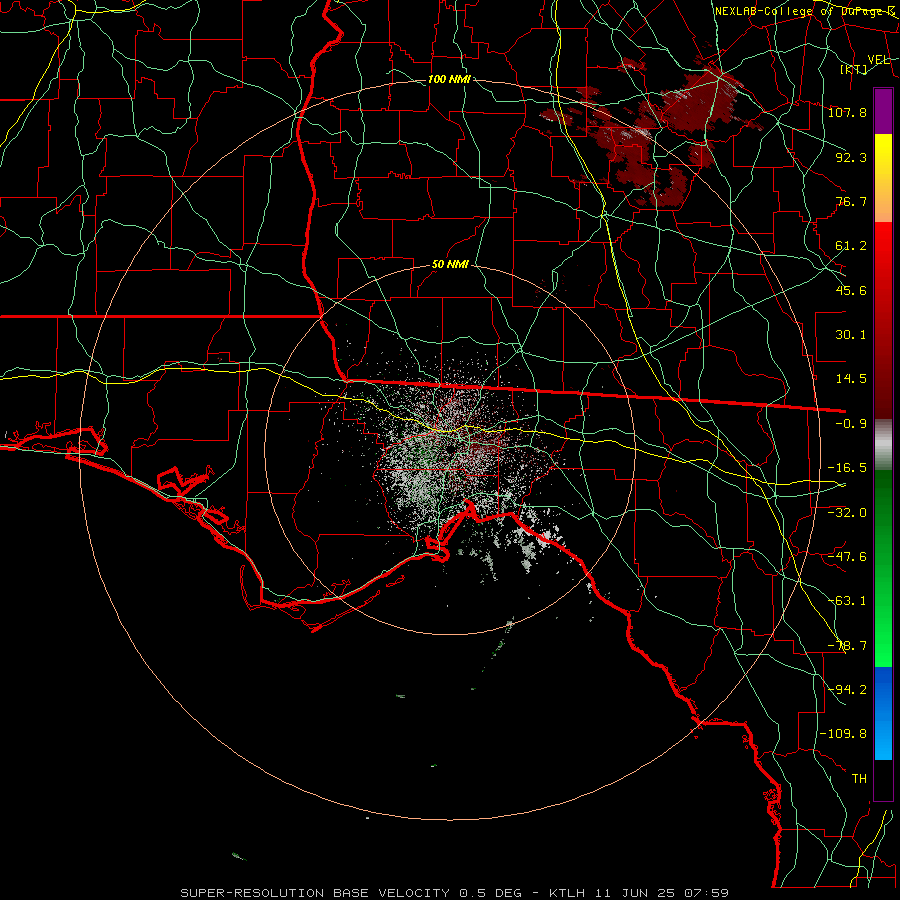
Task: Click the blue segment of velocity color bar
Action: point(883,713)
